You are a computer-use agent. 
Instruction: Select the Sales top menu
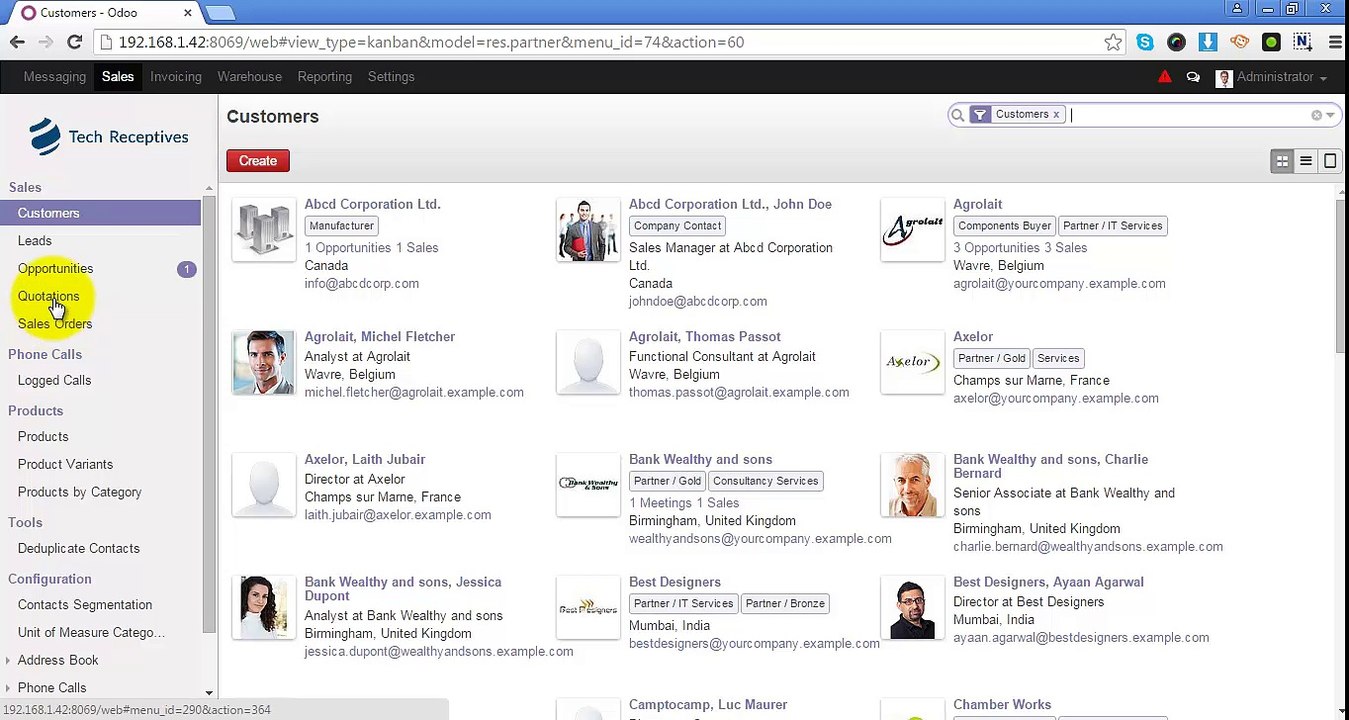pyautogui.click(x=118, y=77)
